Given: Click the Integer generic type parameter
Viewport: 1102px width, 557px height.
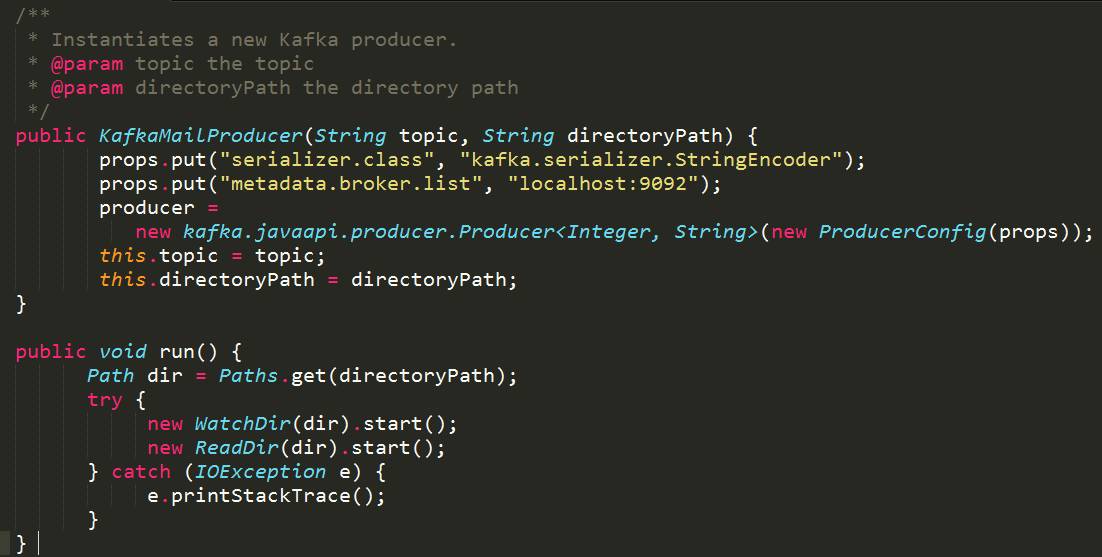Looking at the screenshot, I should [608, 232].
